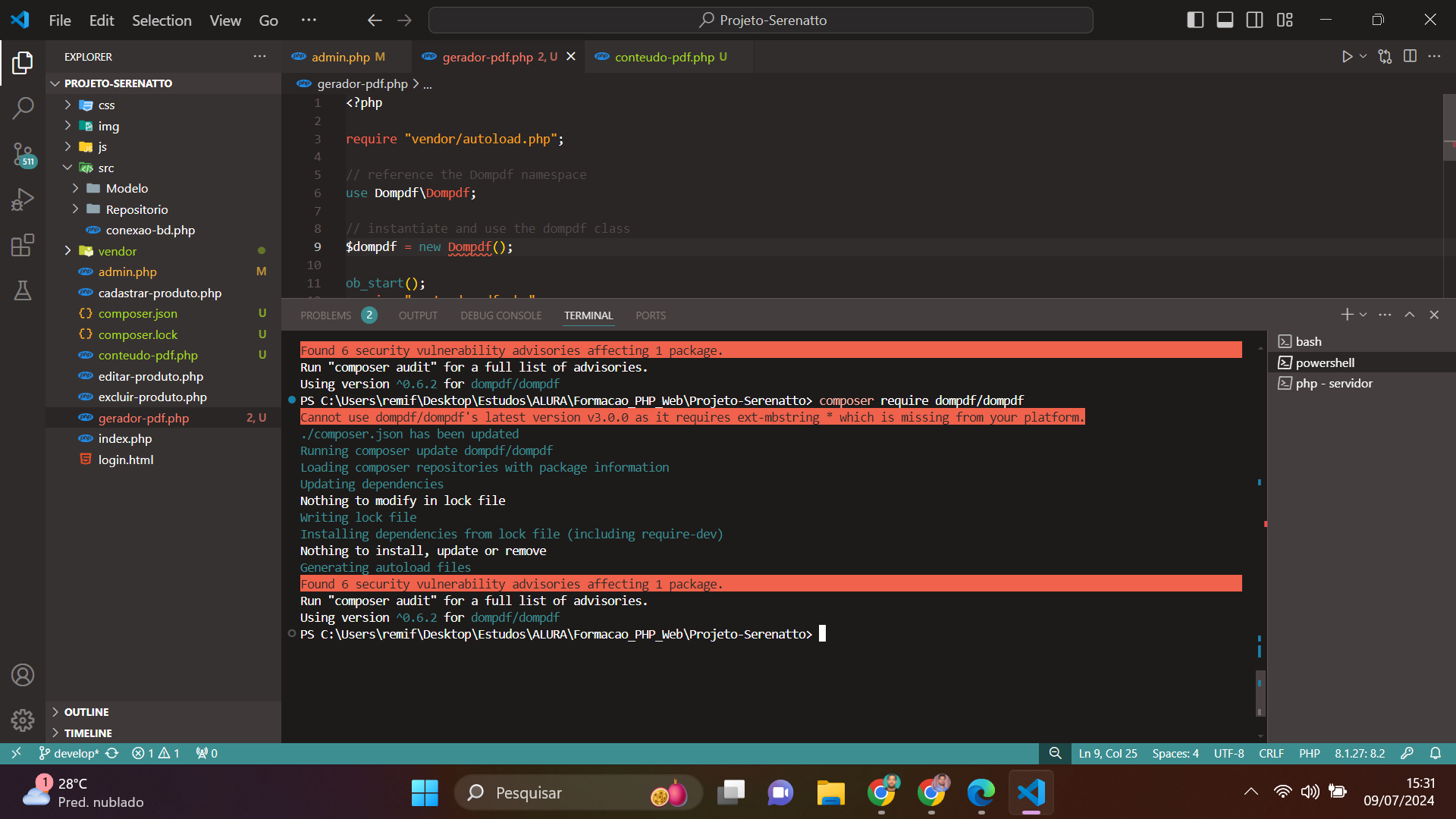Open the Accounts menu icon

[x=23, y=675]
